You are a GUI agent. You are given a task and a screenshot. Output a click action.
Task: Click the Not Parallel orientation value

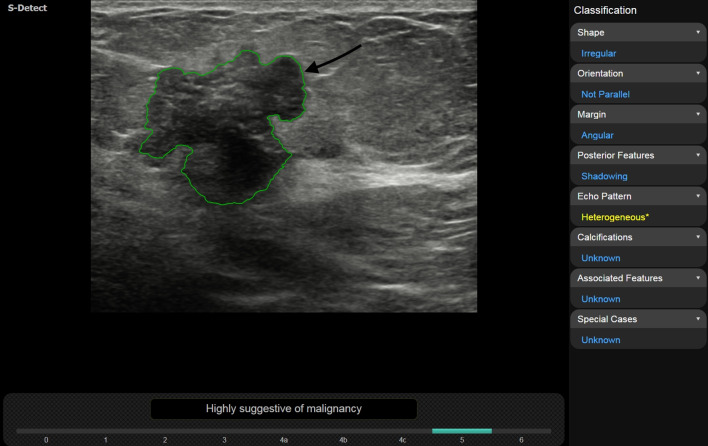coord(605,94)
